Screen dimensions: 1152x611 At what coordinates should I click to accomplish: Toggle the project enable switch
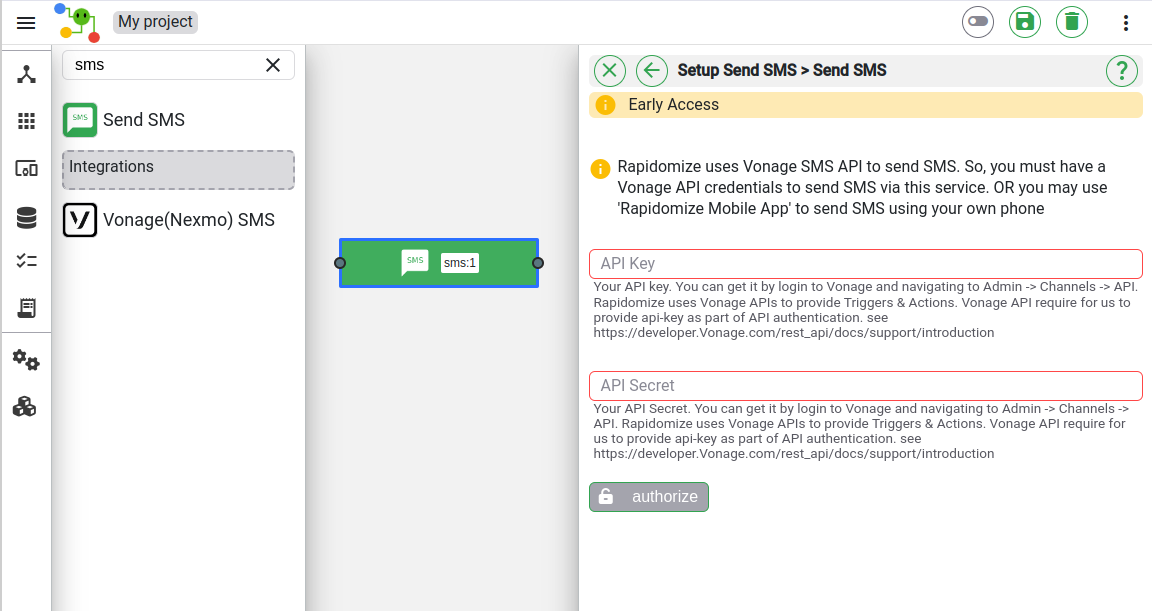(x=977, y=22)
